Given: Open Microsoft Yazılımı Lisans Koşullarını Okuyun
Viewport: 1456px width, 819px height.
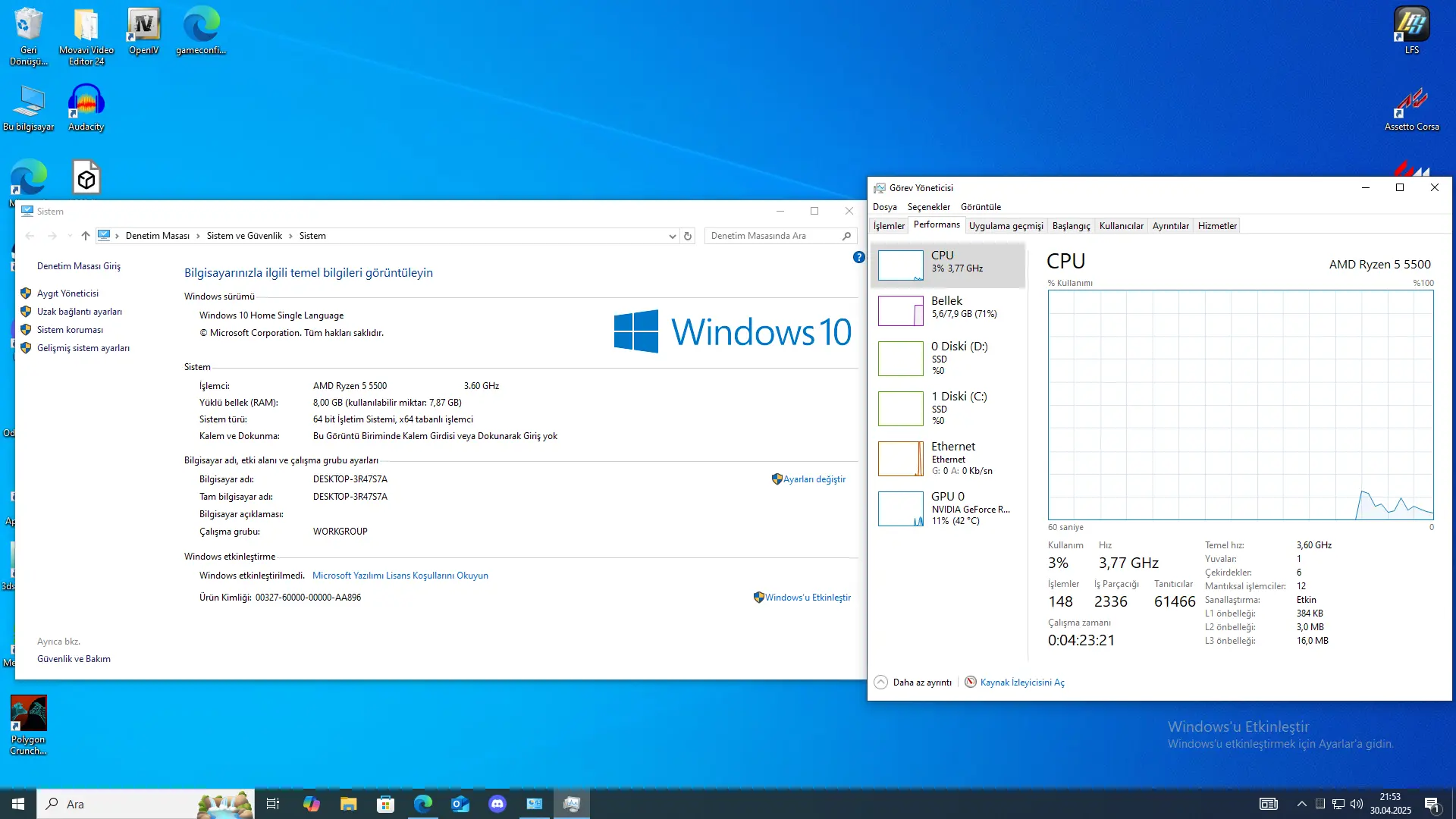Looking at the screenshot, I should click(400, 576).
